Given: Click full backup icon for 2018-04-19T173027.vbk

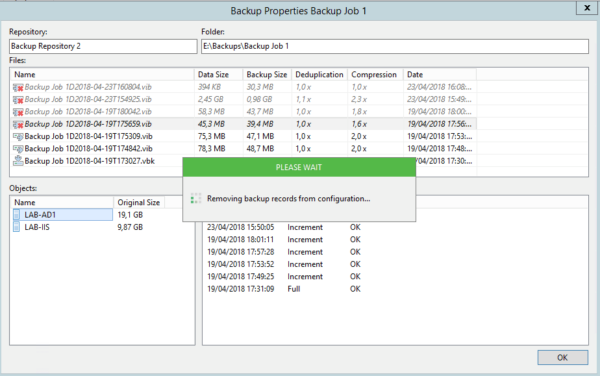Looking at the screenshot, I should tap(18, 161).
